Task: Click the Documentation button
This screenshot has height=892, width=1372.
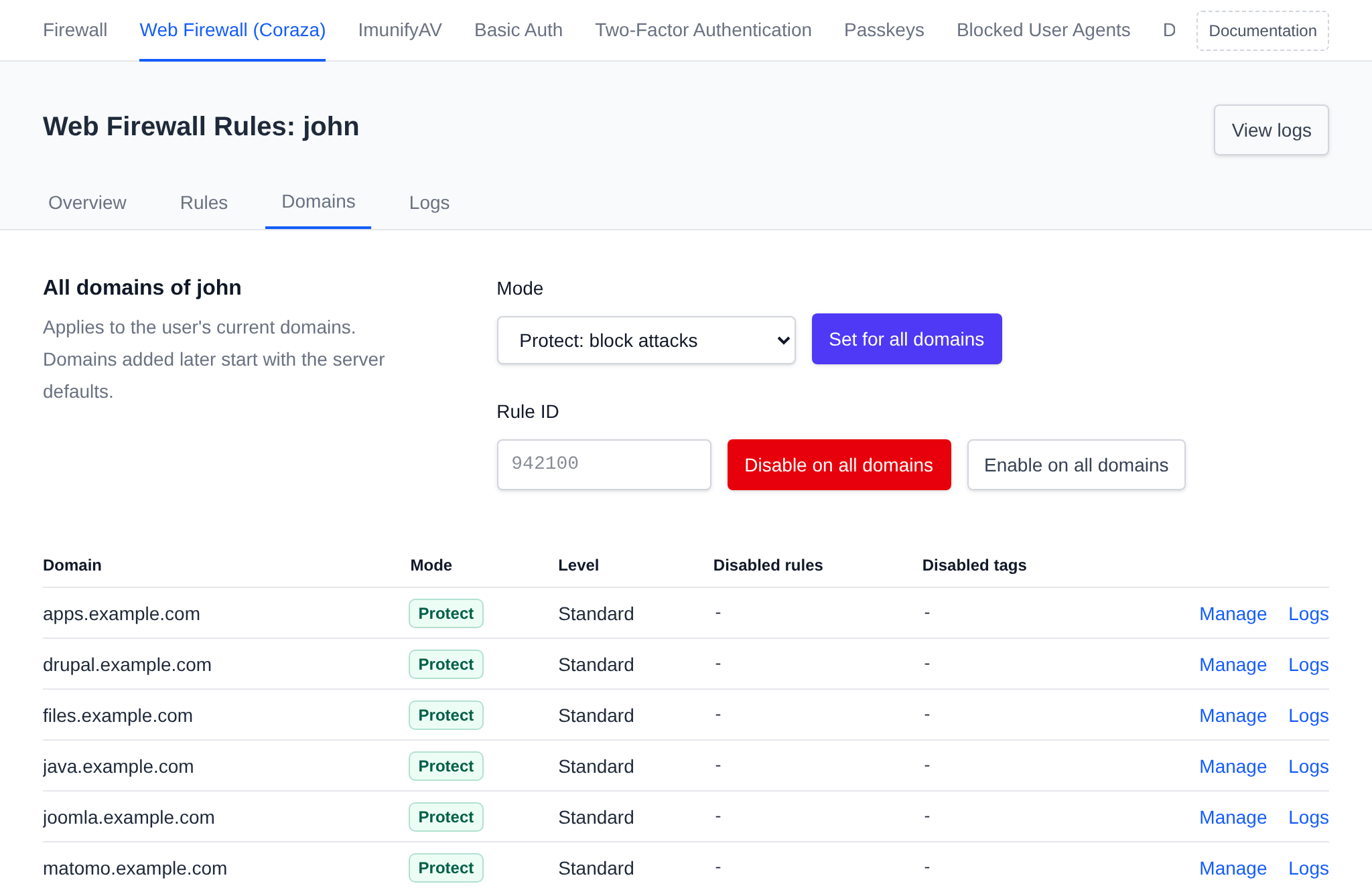Action: click(x=1263, y=31)
